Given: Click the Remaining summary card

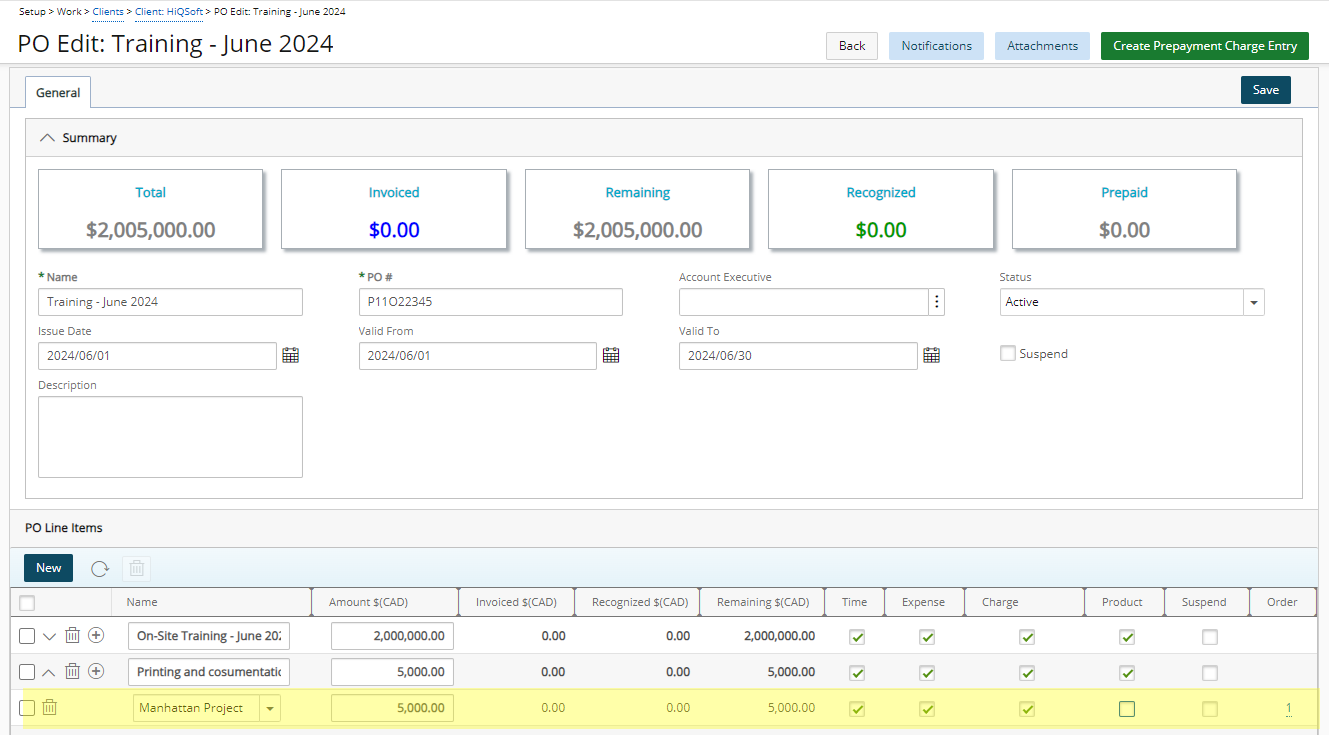Looking at the screenshot, I should point(637,209).
